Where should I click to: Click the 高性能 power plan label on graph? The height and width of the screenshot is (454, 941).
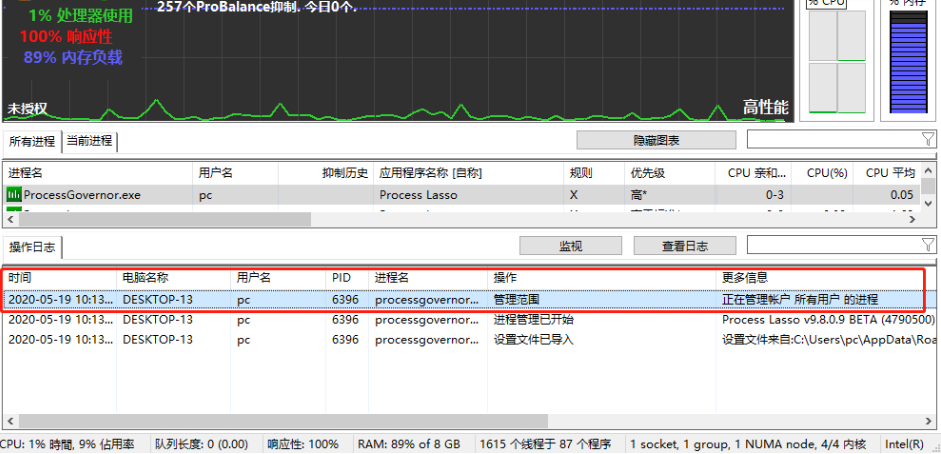(x=765, y=107)
